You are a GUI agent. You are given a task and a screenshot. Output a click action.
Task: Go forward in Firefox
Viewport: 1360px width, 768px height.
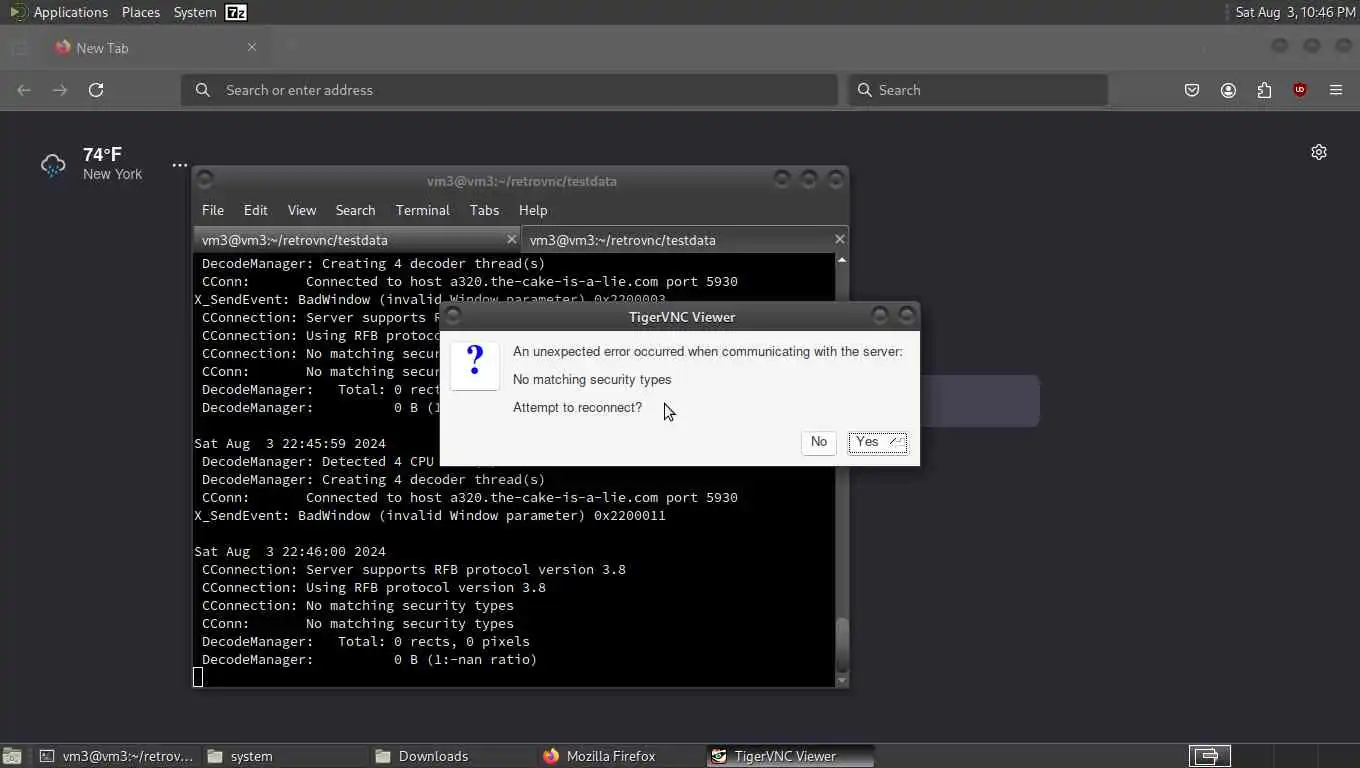[x=60, y=90]
